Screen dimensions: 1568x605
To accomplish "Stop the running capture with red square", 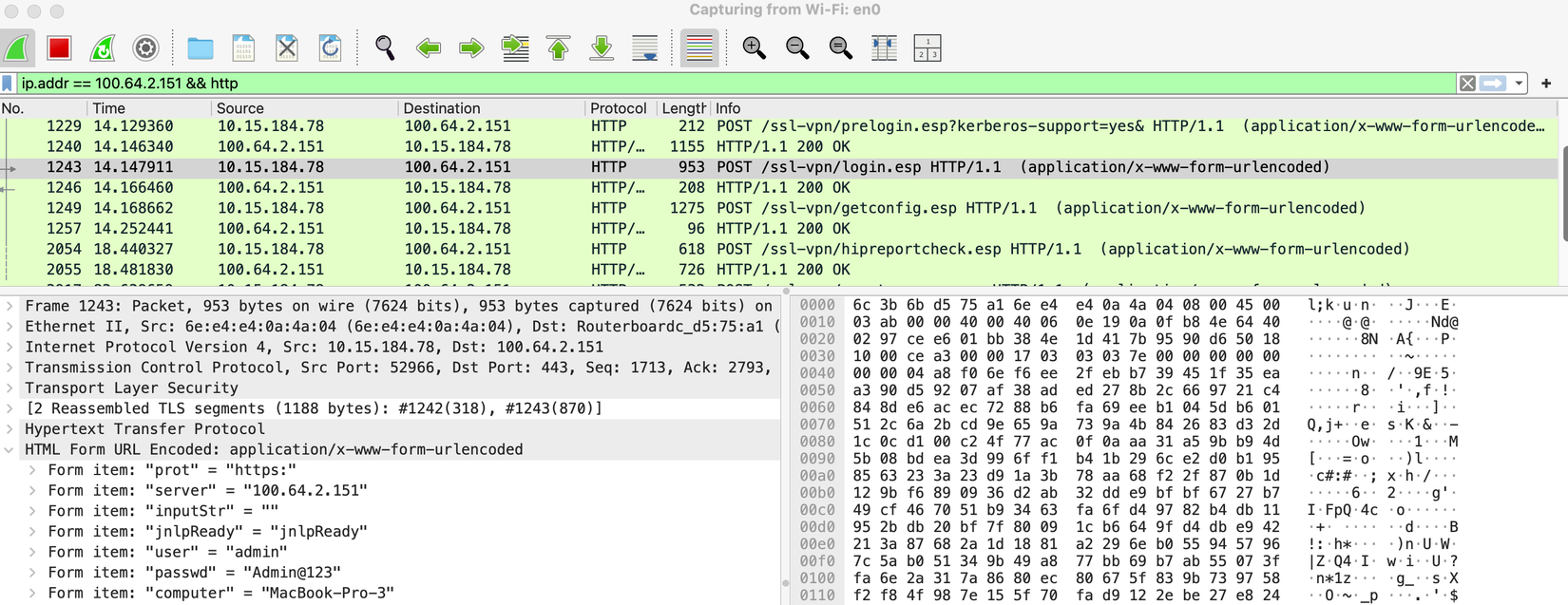I will point(60,47).
